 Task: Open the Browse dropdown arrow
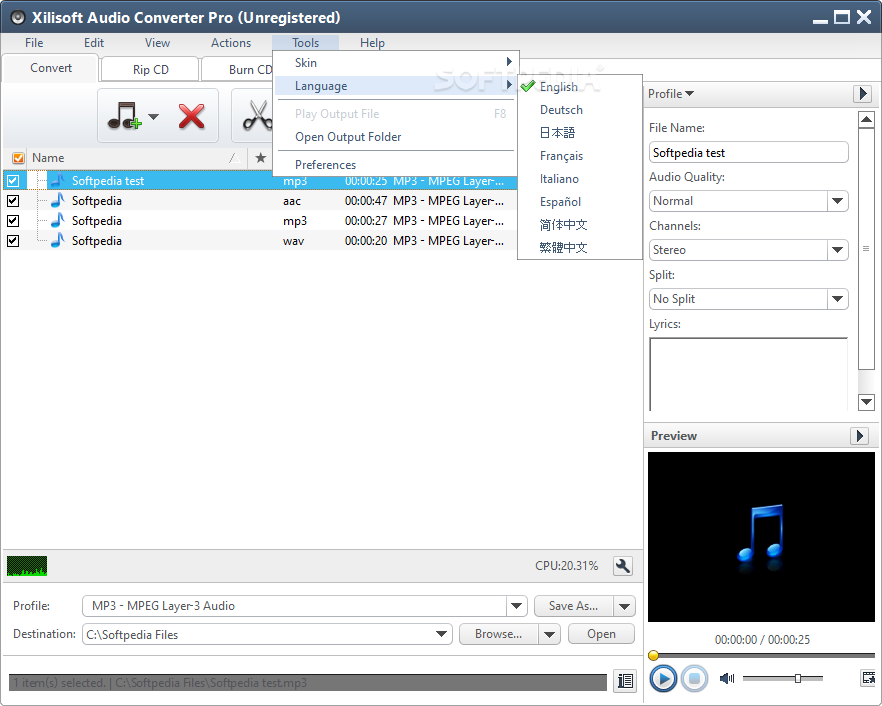point(549,634)
